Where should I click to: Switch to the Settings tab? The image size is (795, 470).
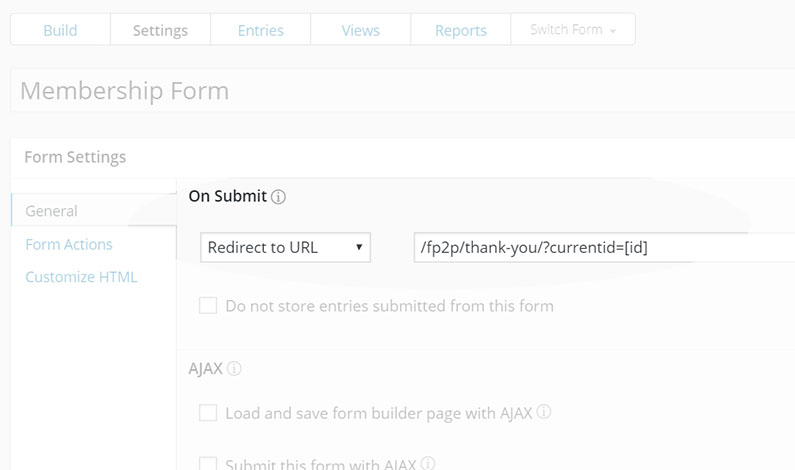(160, 30)
